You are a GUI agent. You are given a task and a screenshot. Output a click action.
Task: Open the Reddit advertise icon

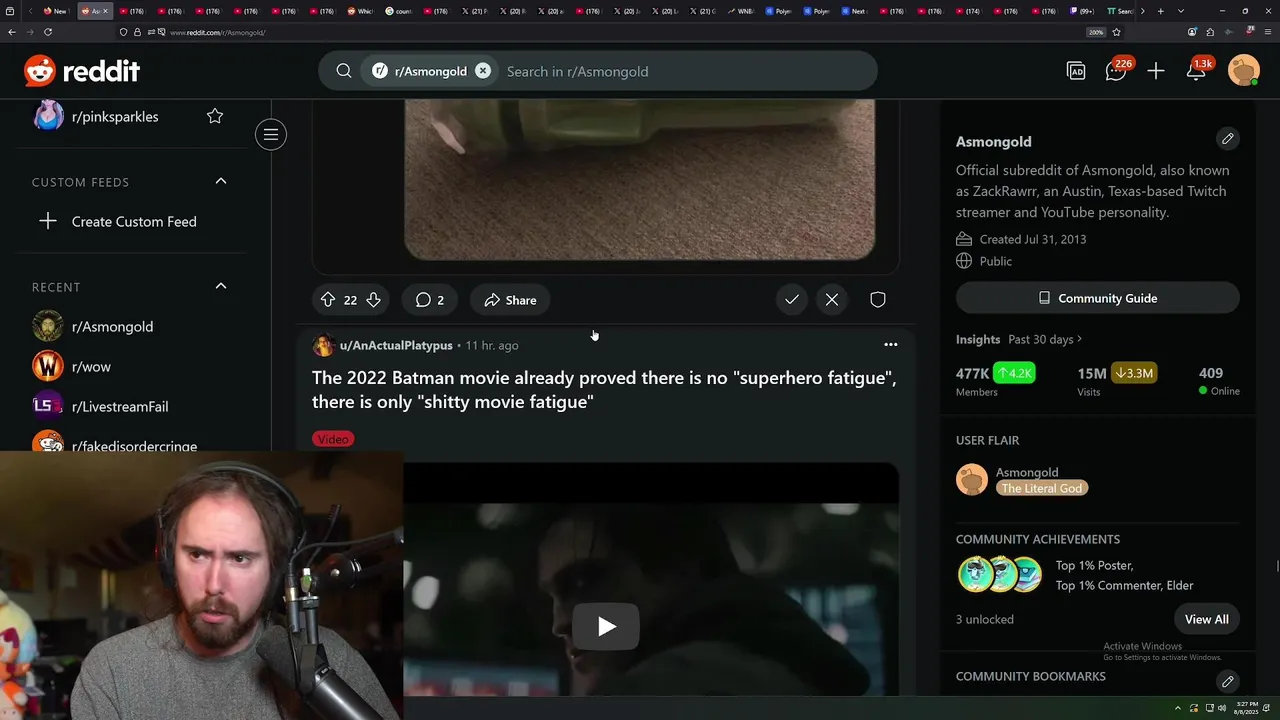pyautogui.click(x=1076, y=71)
